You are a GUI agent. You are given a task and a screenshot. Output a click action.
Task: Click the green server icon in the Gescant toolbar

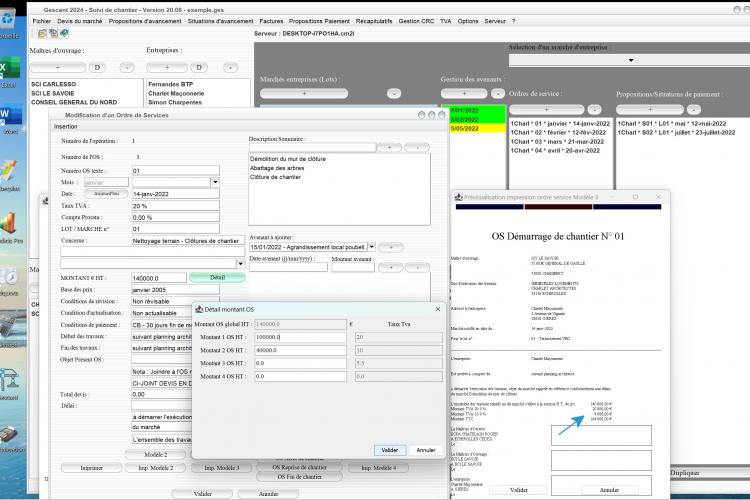click(64, 33)
